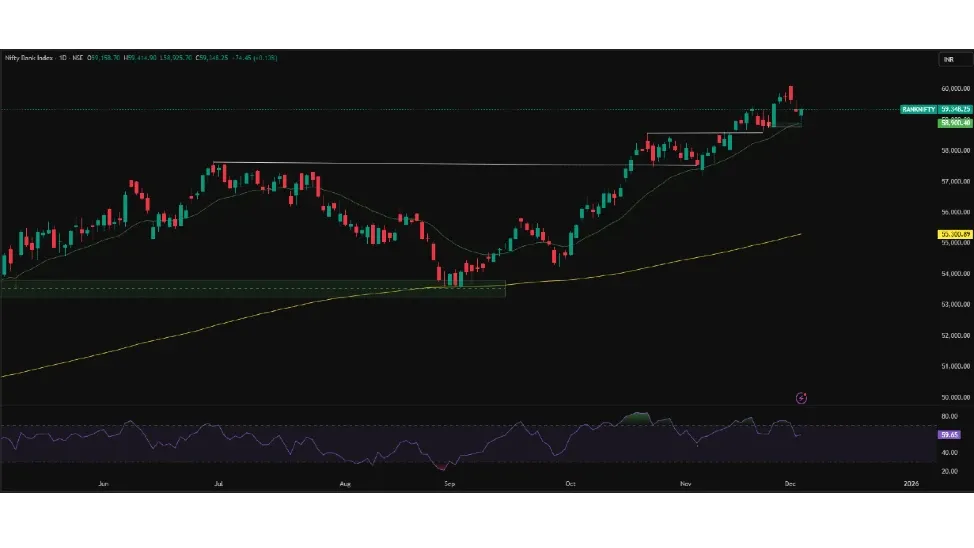Click the BANKNIFTY price line label
This screenshot has height=548, width=974.
click(x=918, y=109)
